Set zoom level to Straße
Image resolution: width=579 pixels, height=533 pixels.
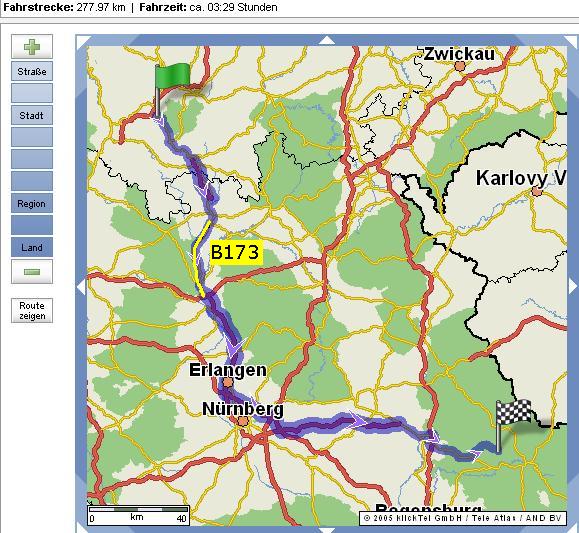pyautogui.click(x=32, y=71)
